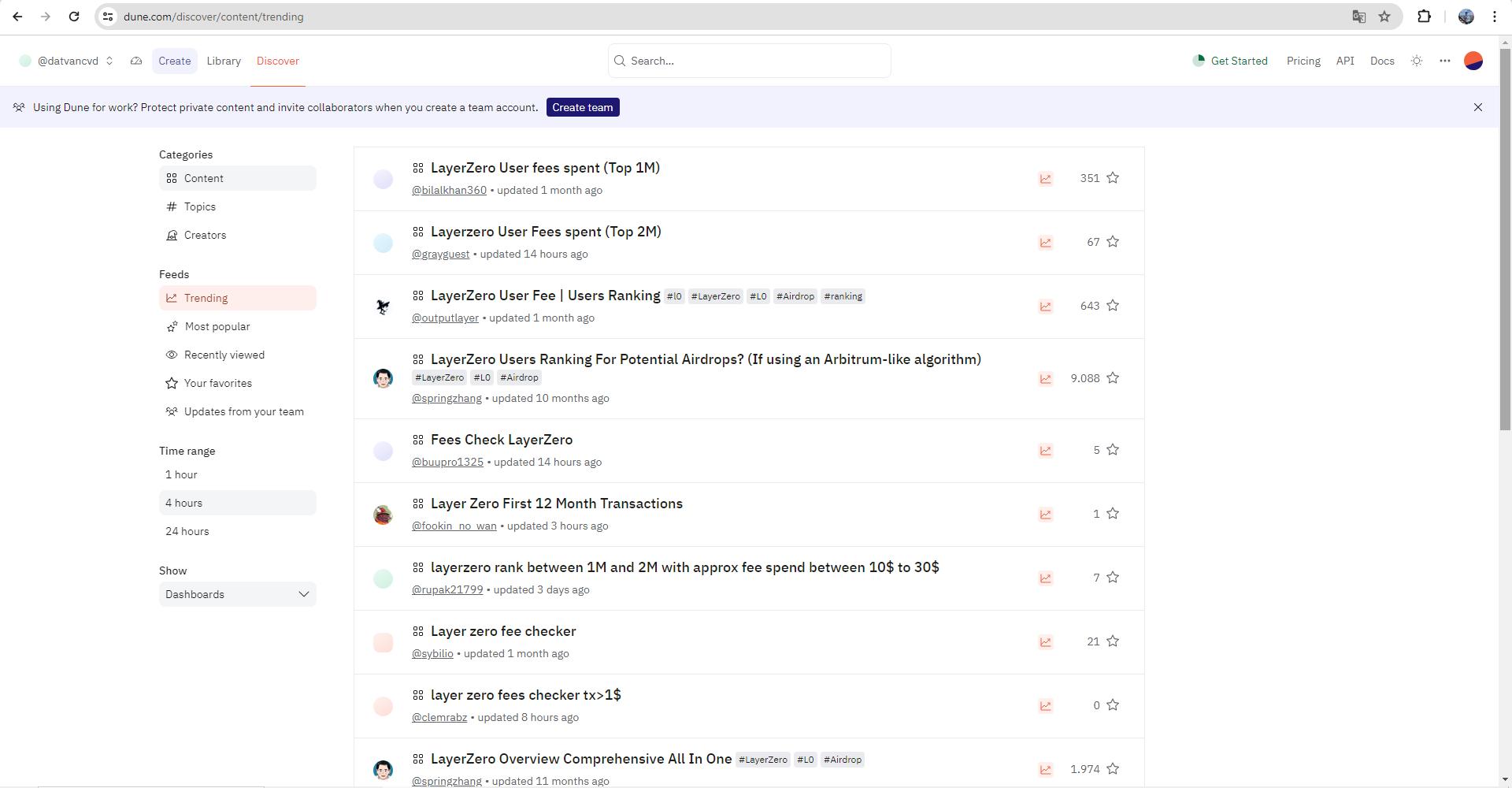Open Chrome three-dot menu

1495,17
